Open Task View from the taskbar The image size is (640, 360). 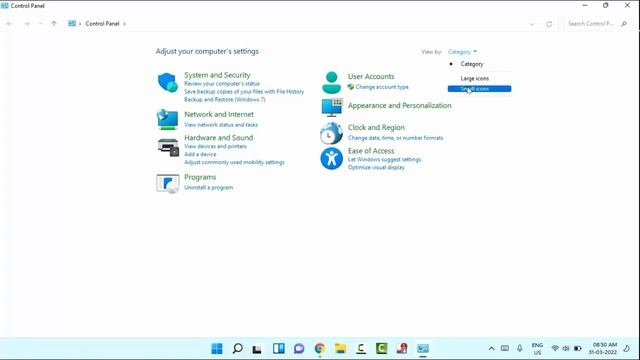click(x=257, y=349)
